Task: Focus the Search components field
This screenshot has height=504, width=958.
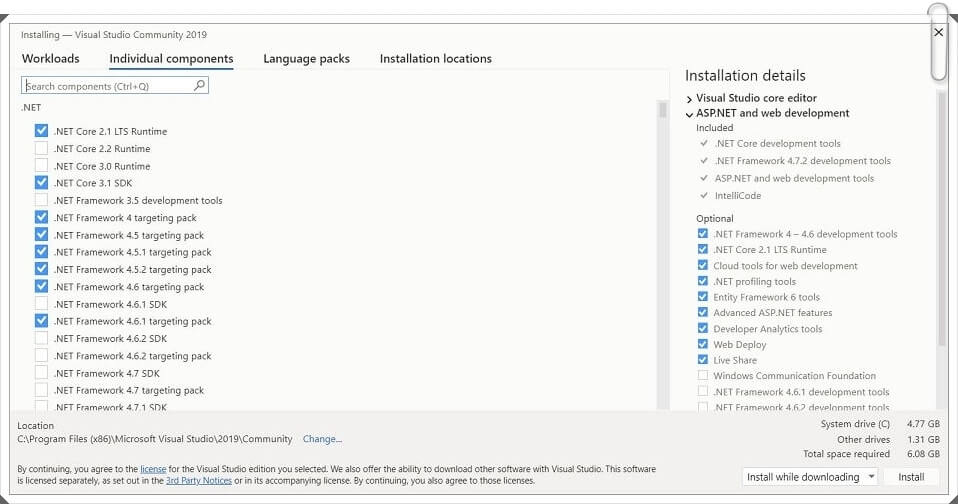Action: tap(115, 86)
